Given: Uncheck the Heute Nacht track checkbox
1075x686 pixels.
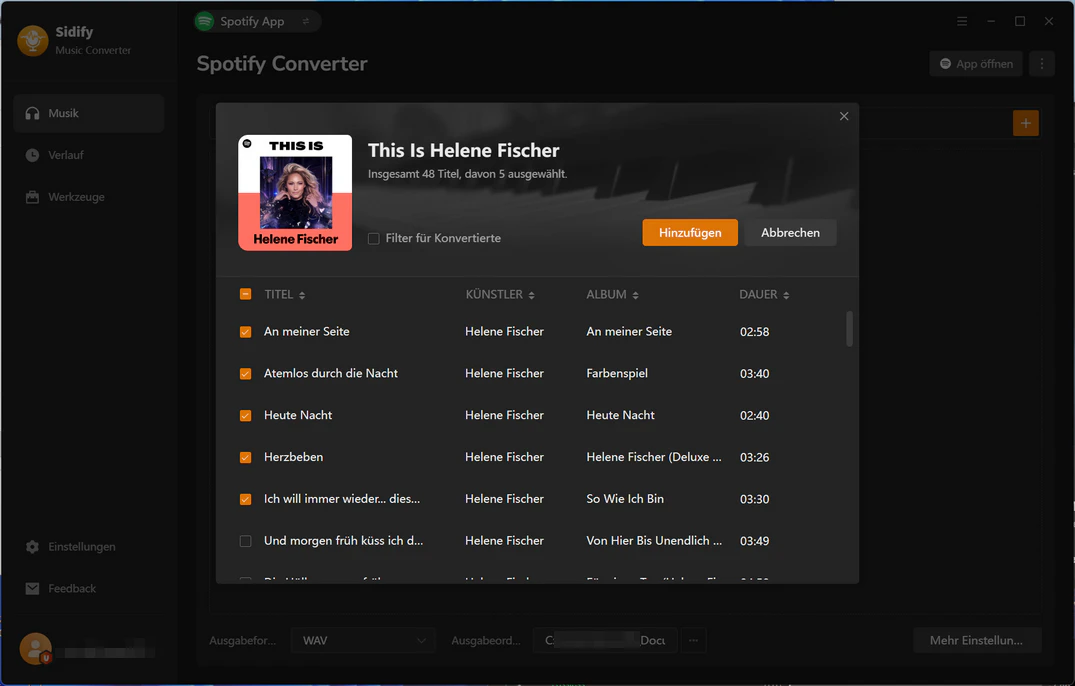Looking at the screenshot, I should click(x=245, y=415).
